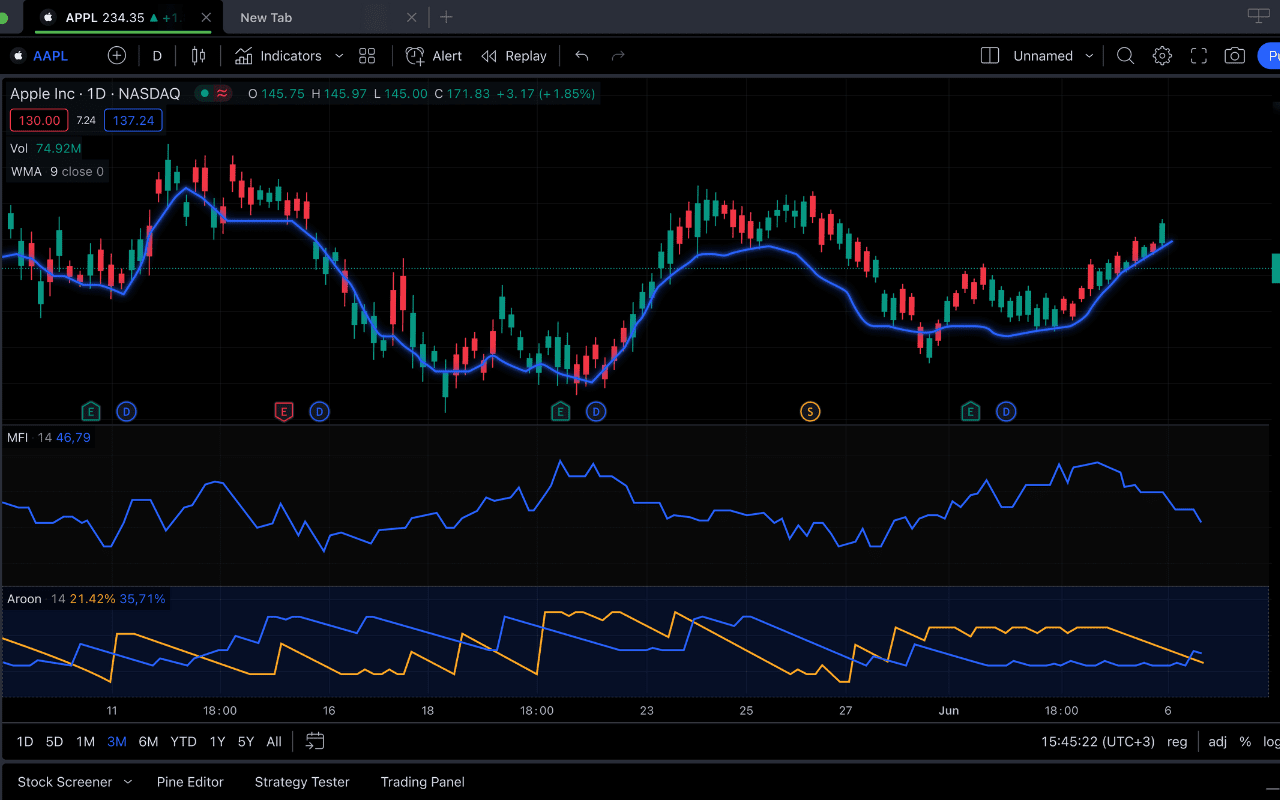1280x800 pixels.
Task: Select the YTD time range
Action: 183,741
